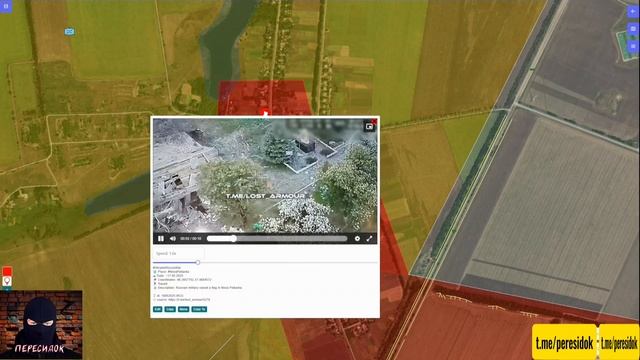Viewport: 640px width, 360px height.
Task: Pause the video in the popup
Action: point(161,238)
